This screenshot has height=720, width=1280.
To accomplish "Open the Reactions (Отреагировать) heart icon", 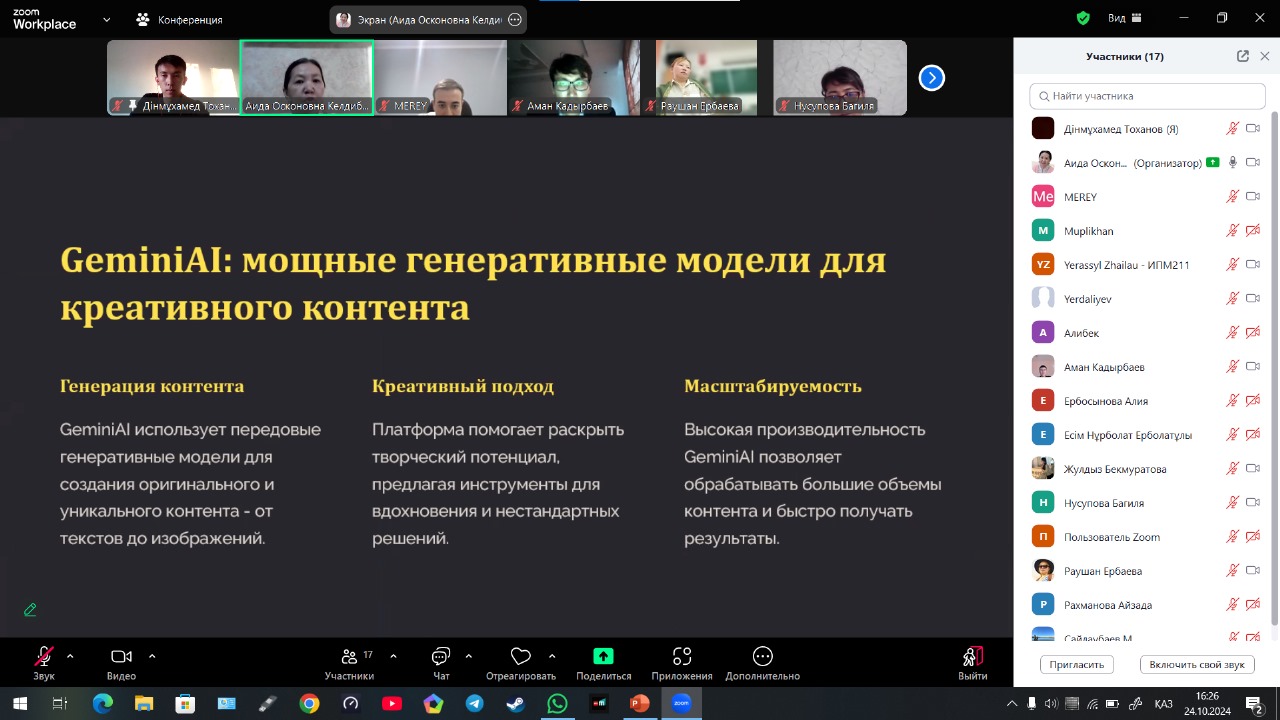I will [x=520, y=657].
